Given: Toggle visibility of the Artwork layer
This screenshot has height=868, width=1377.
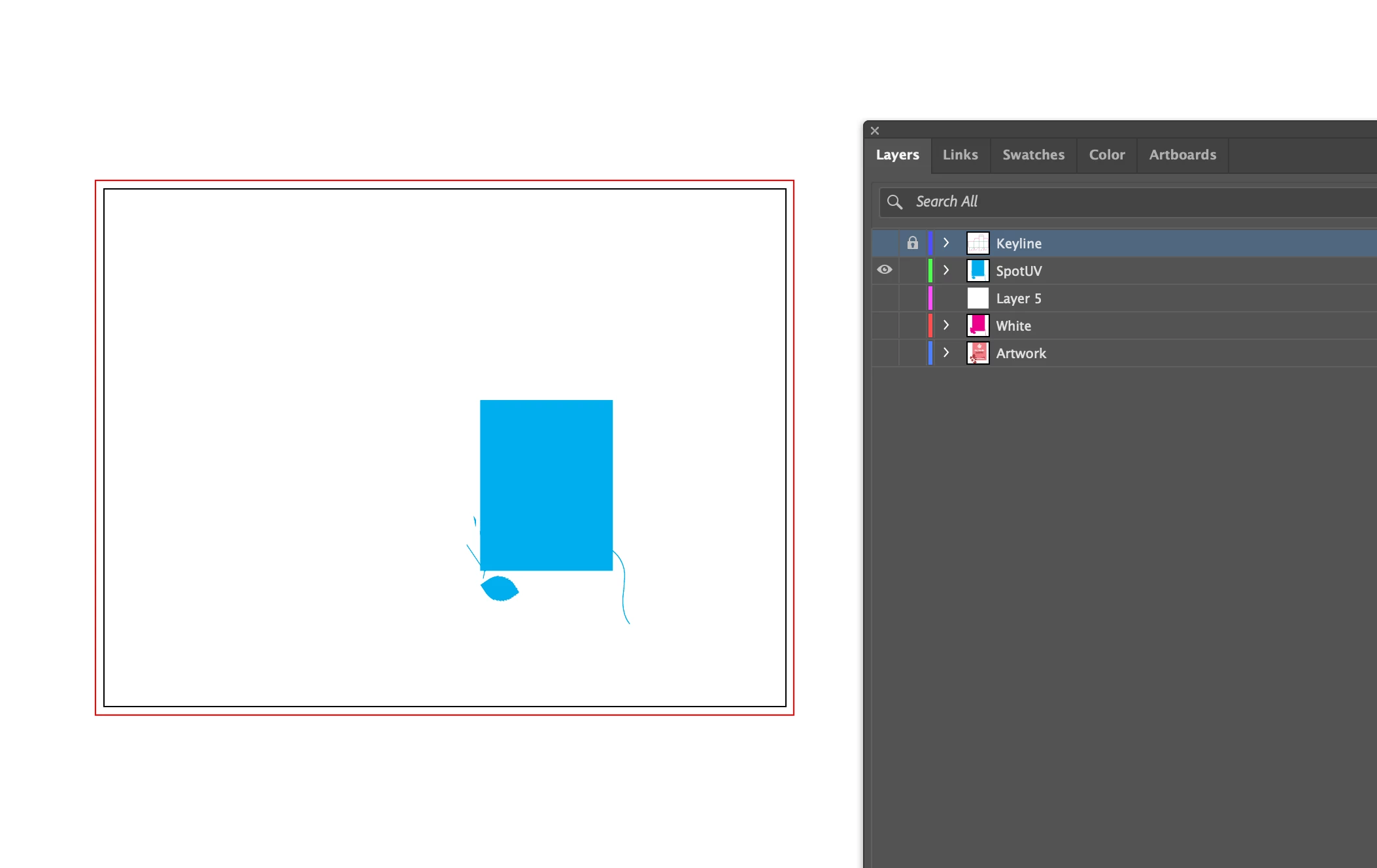Looking at the screenshot, I should pos(885,353).
